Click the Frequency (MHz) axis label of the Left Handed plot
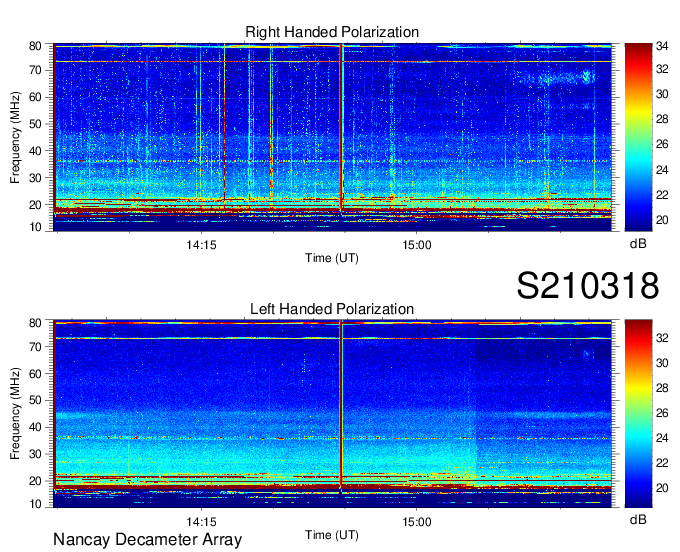The width and height of the screenshot is (680, 552). pyautogui.click(x=15, y=414)
